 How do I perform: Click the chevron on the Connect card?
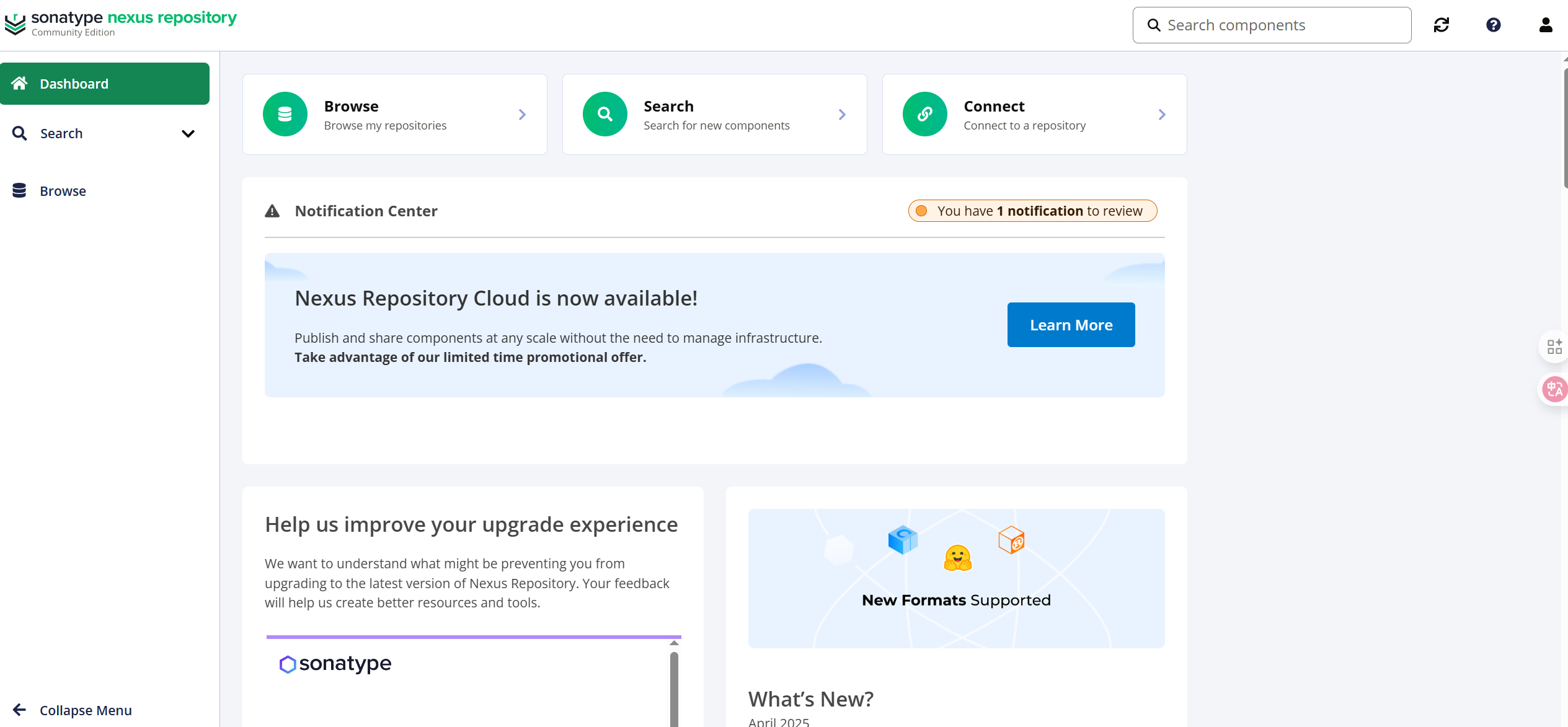coord(1162,115)
